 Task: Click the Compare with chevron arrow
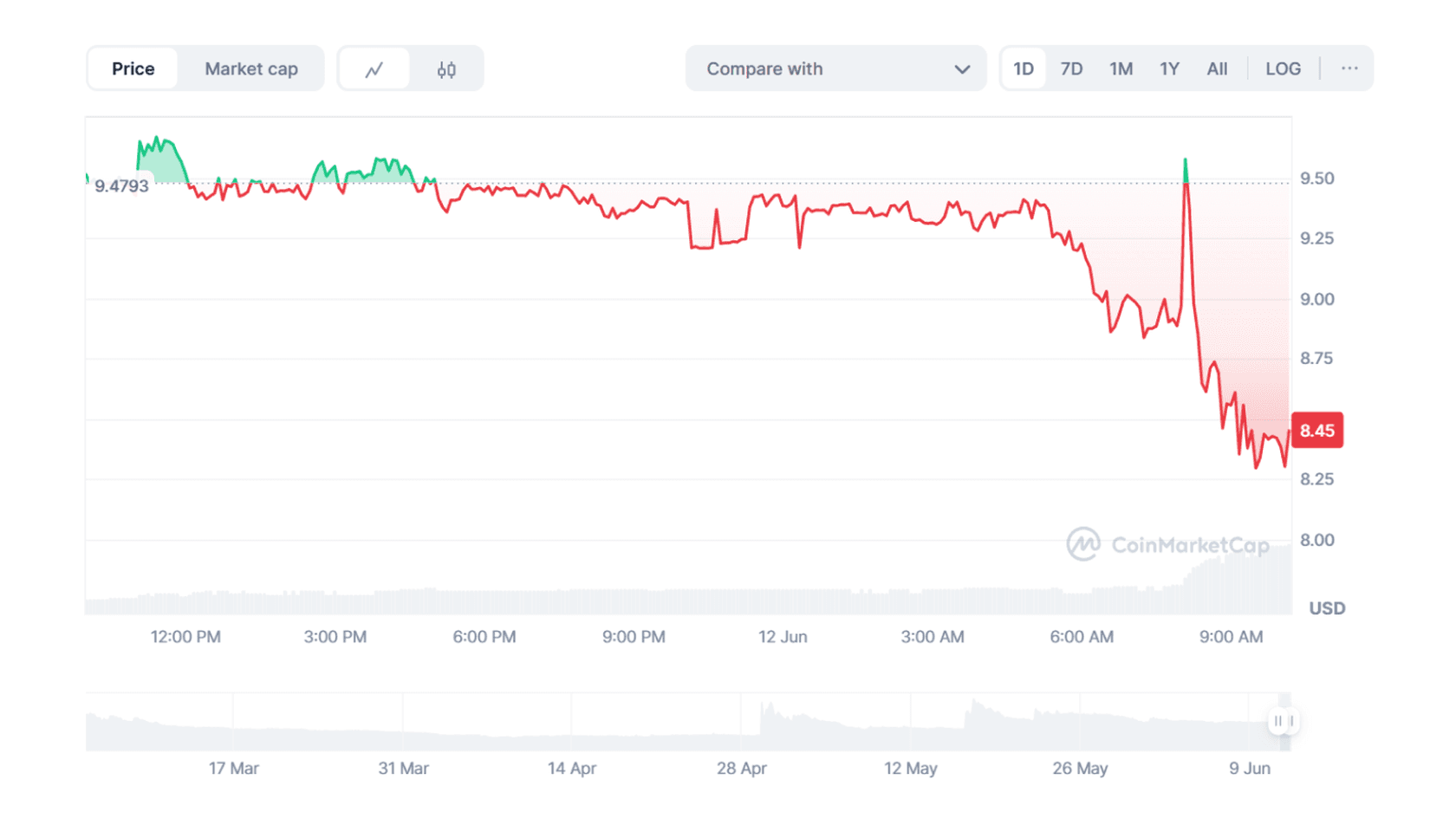tap(962, 69)
